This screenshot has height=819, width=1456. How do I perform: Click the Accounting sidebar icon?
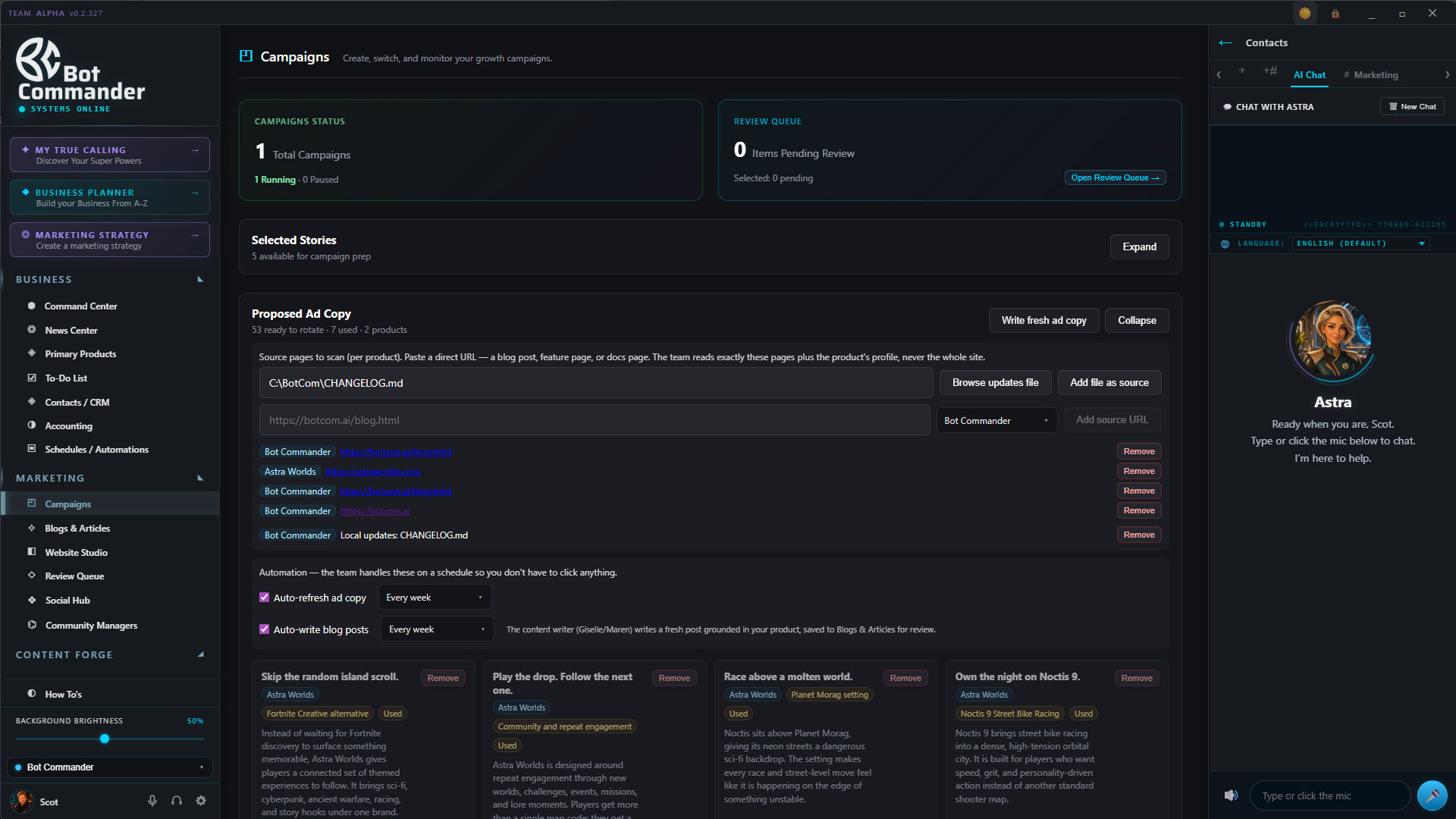(32, 425)
